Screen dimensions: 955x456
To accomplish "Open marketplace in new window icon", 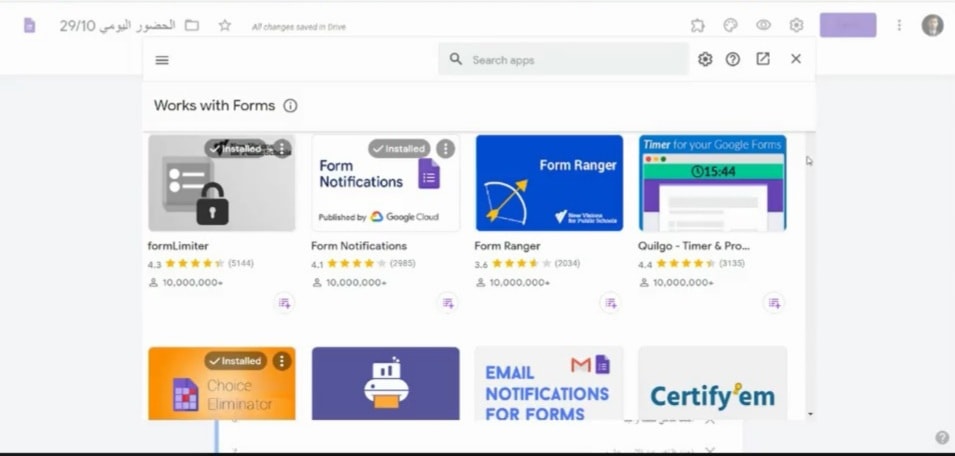I will point(763,58).
